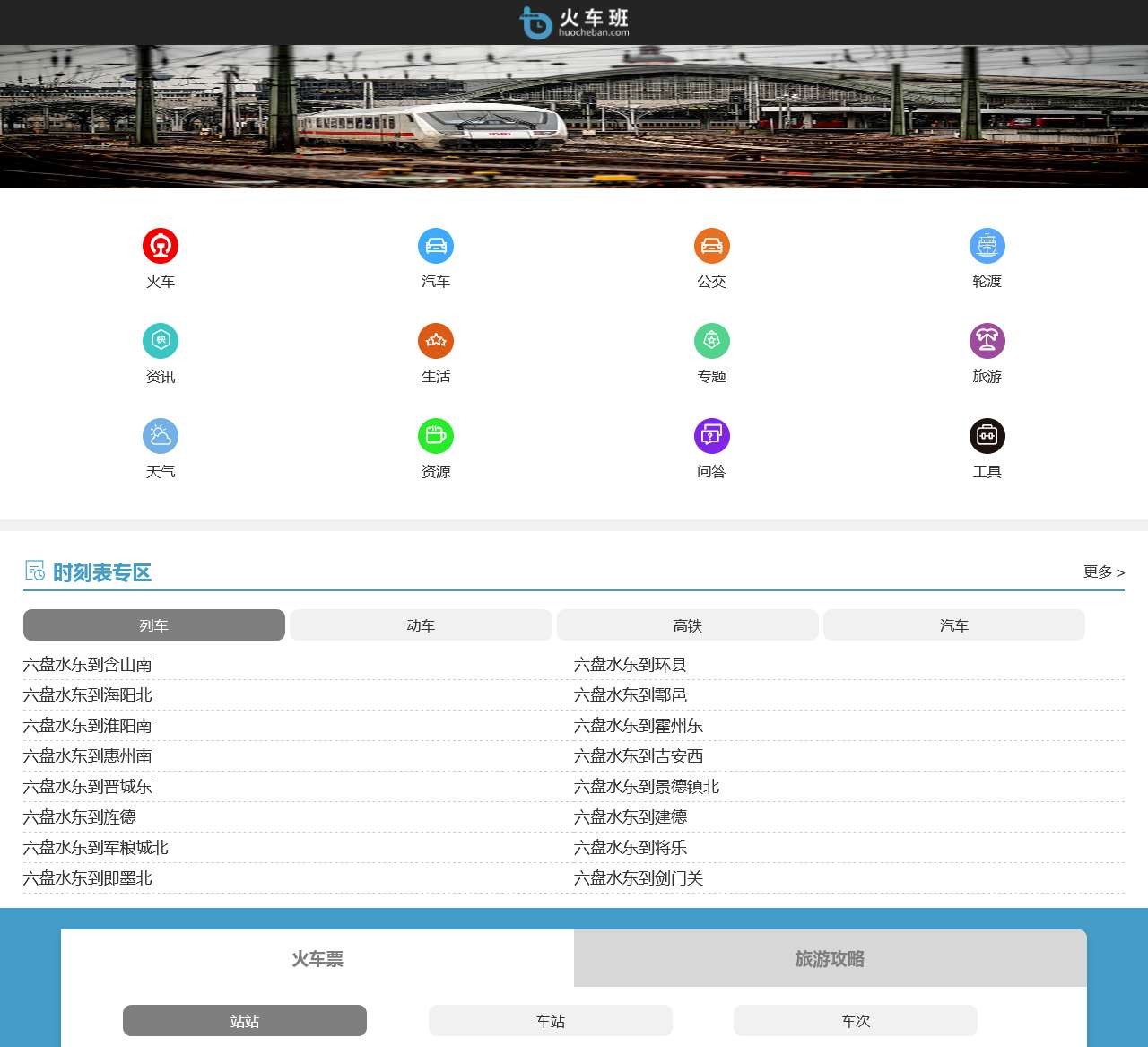The image size is (1148, 1047).
Task: Select the 旅游攻略 tab
Action: pos(830,959)
